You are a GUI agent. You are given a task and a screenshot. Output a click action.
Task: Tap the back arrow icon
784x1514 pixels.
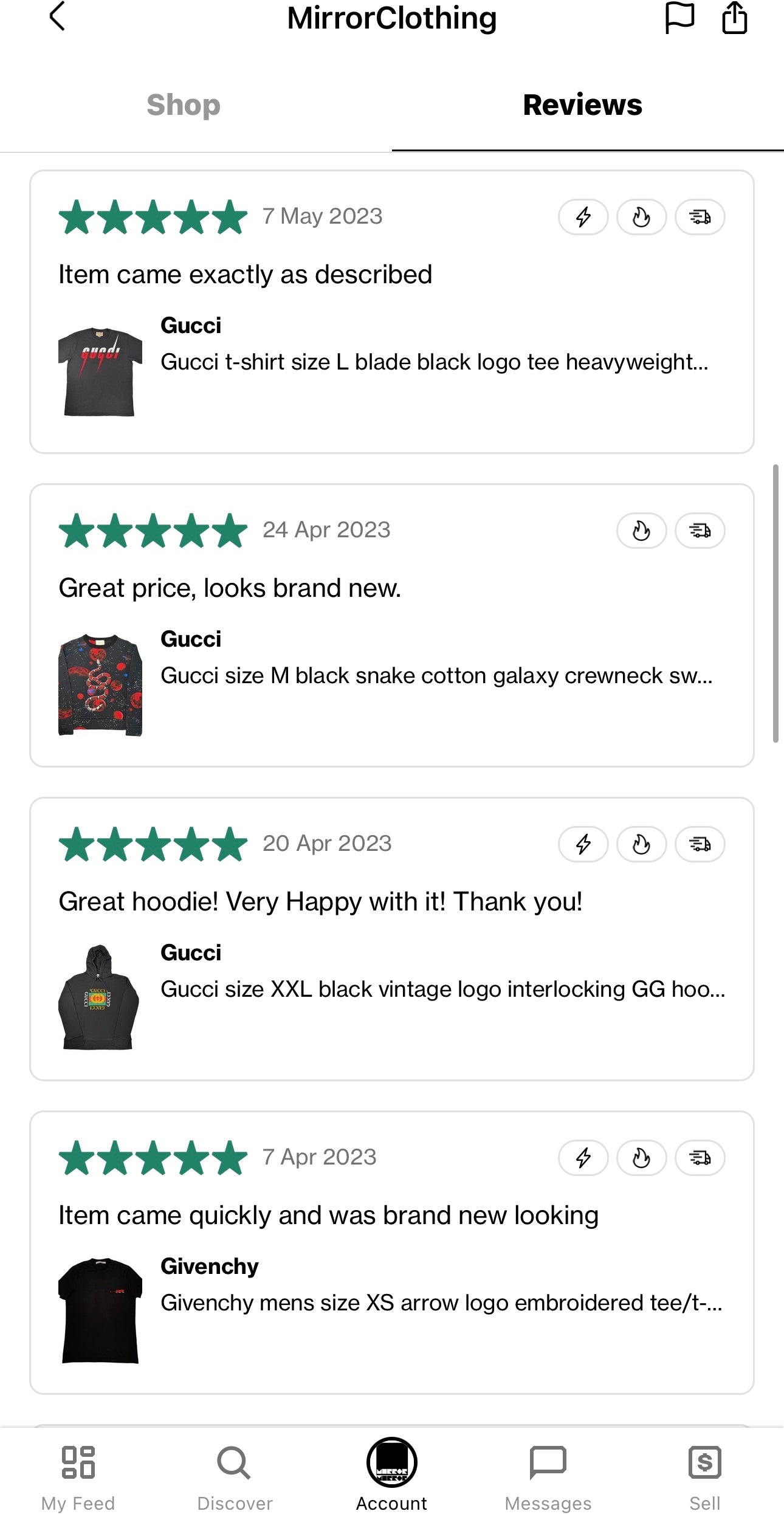(57, 16)
